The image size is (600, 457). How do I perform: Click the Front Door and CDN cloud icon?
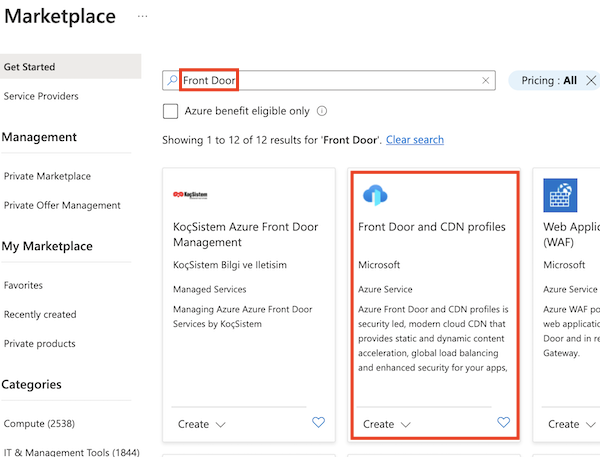tap(375, 195)
